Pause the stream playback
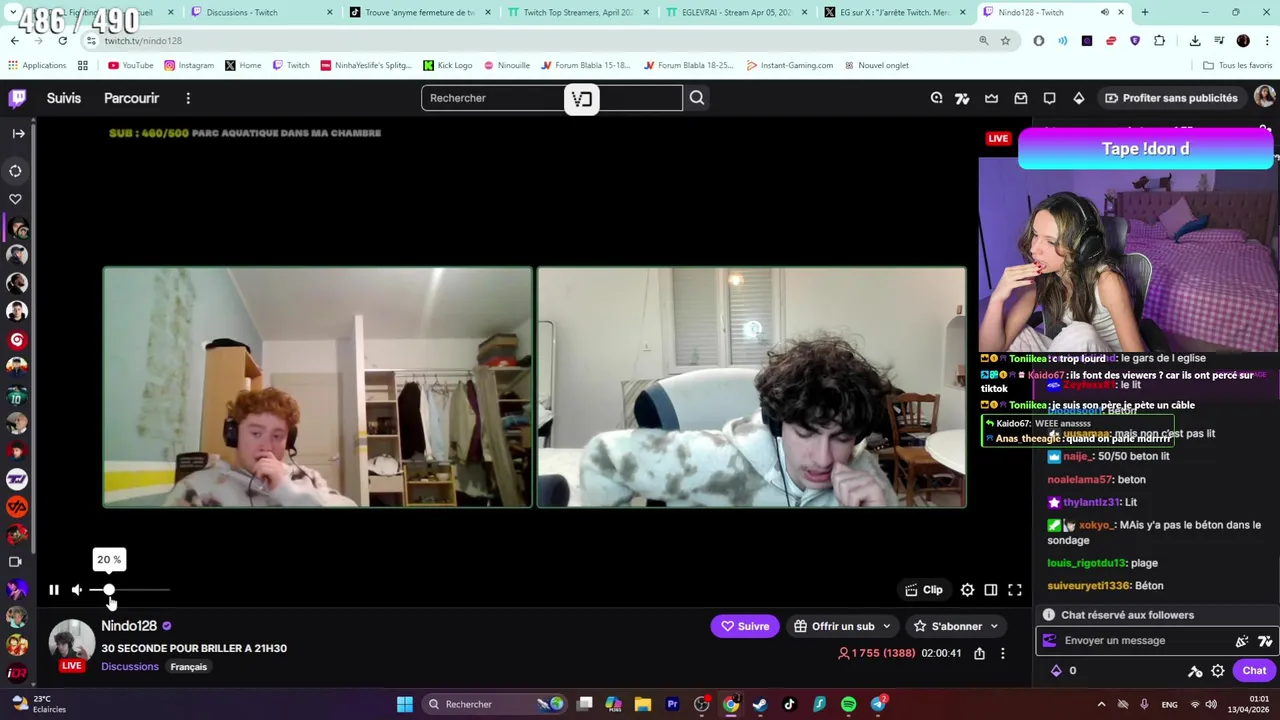Screen dimensions: 1280x720 click(53, 590)
